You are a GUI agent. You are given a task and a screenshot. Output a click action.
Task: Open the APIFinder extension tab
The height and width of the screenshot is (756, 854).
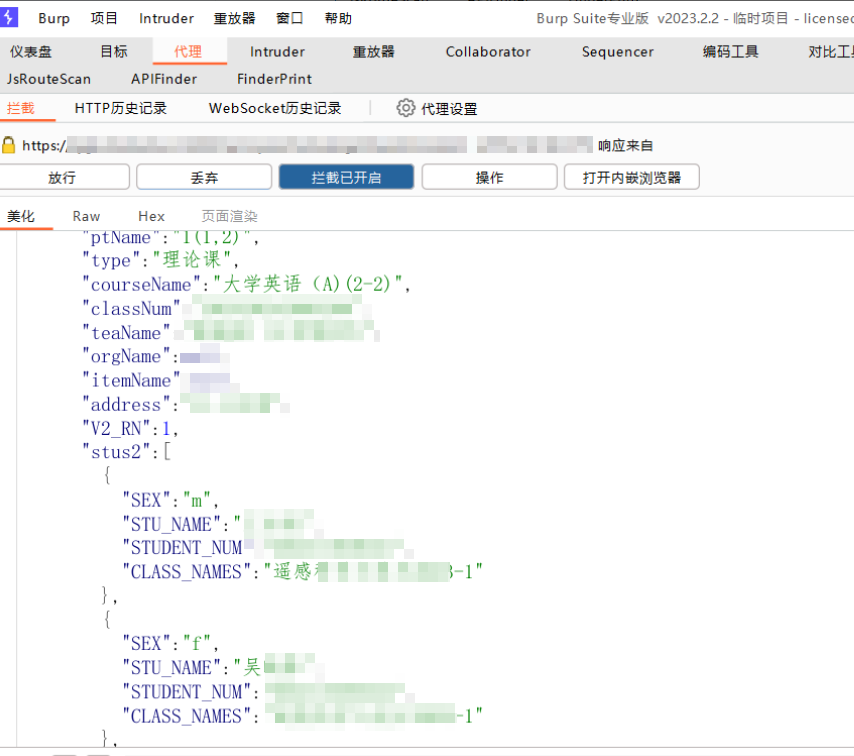click(x=164, y=79)
